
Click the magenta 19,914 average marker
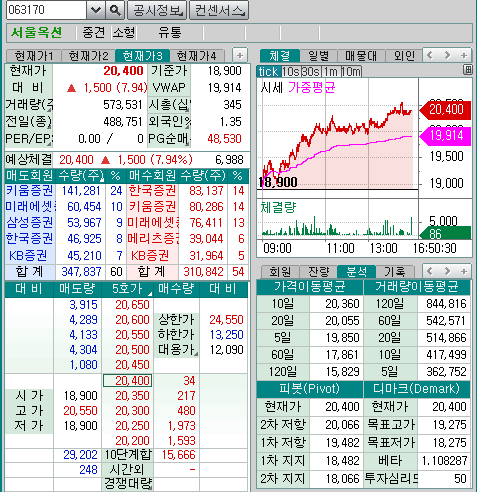445,136
